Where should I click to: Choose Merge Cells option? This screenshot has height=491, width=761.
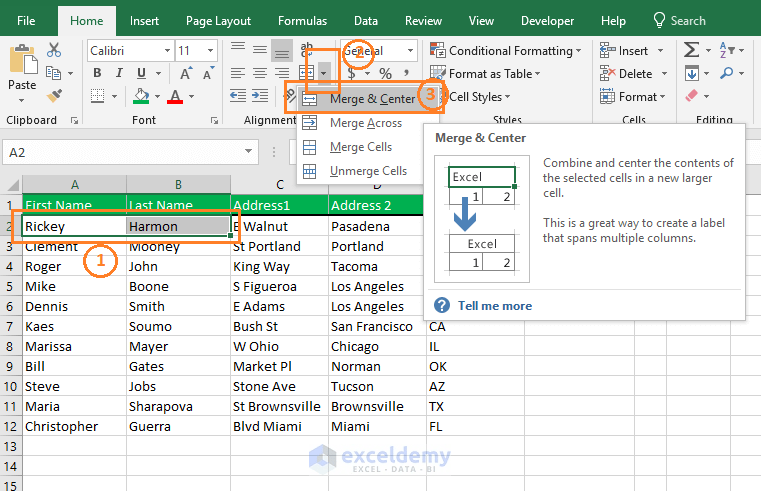(361, 147)
